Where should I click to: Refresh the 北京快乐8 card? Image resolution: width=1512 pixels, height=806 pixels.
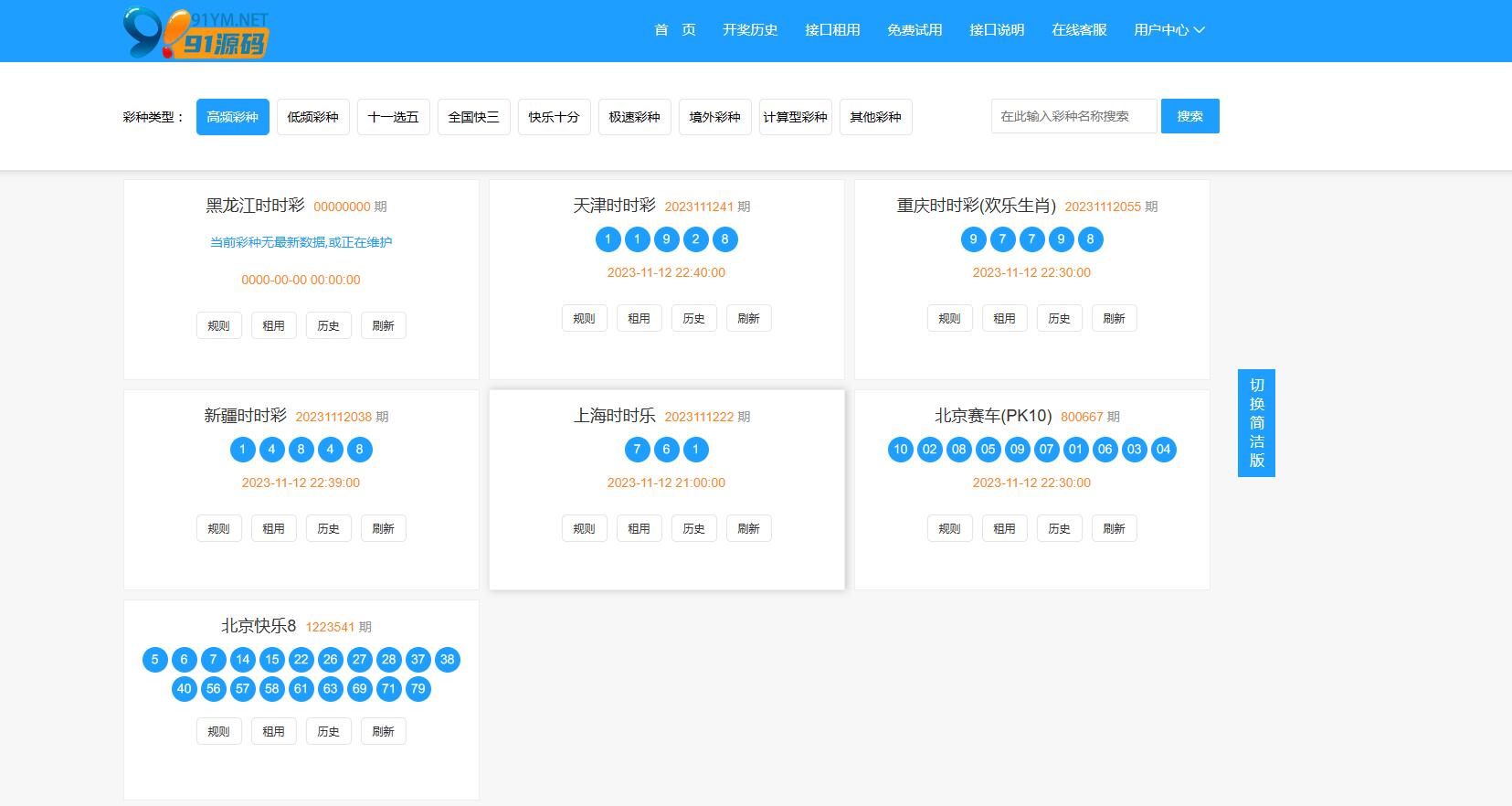(384, 731)
